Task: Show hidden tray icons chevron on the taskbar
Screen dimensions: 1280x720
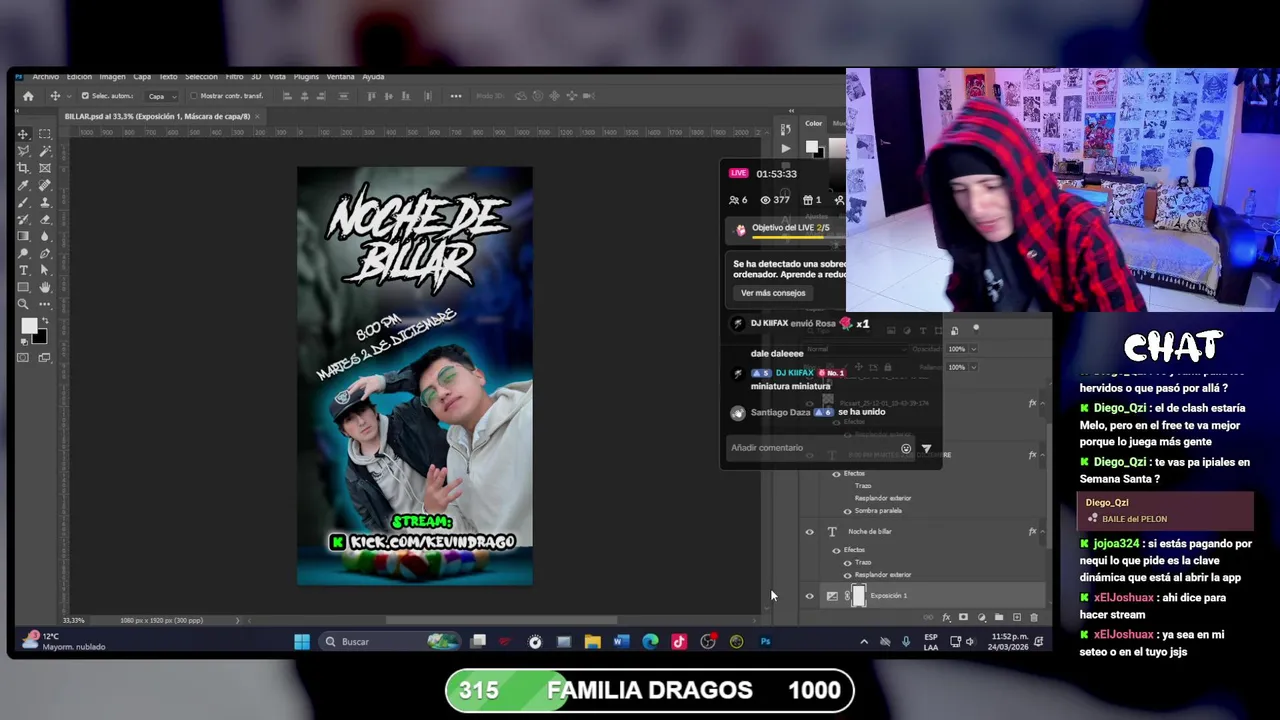Action: pos(864,642)
